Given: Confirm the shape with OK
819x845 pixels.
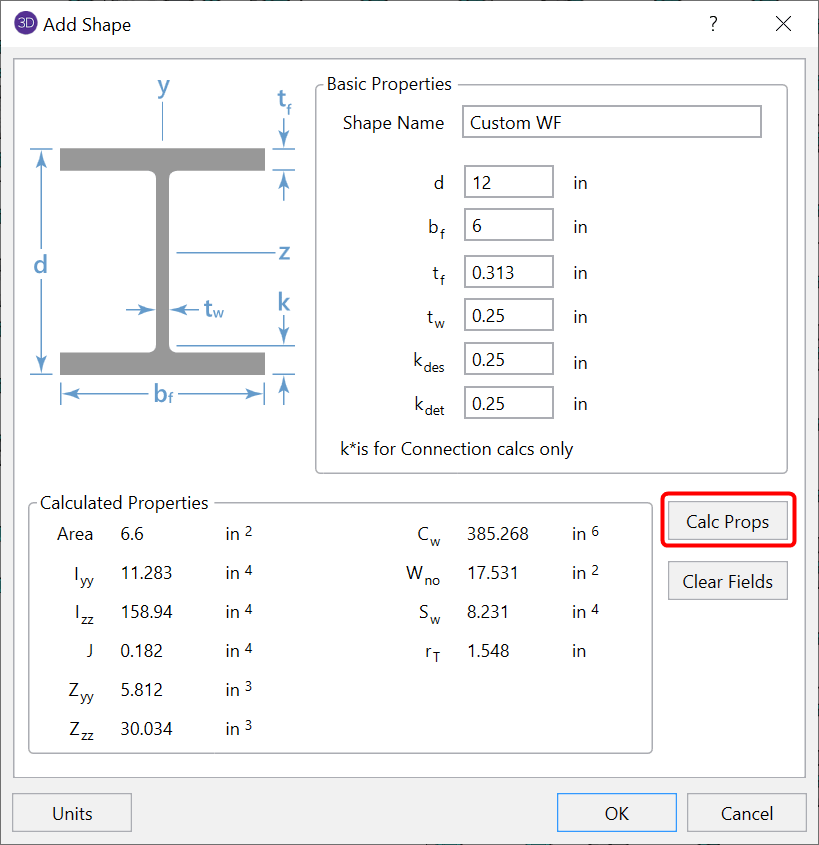Looking at the screenshot, I should point(616,812).
